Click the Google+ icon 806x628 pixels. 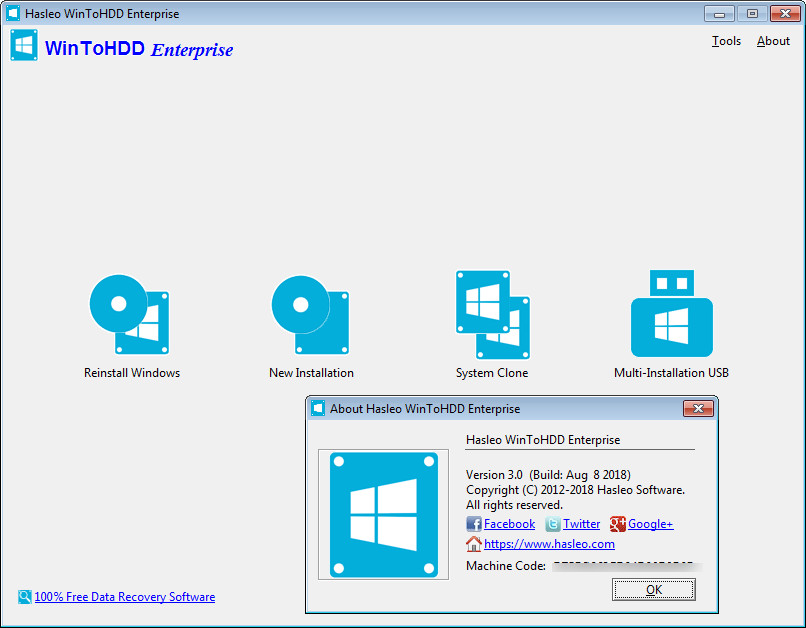point(617,524)
